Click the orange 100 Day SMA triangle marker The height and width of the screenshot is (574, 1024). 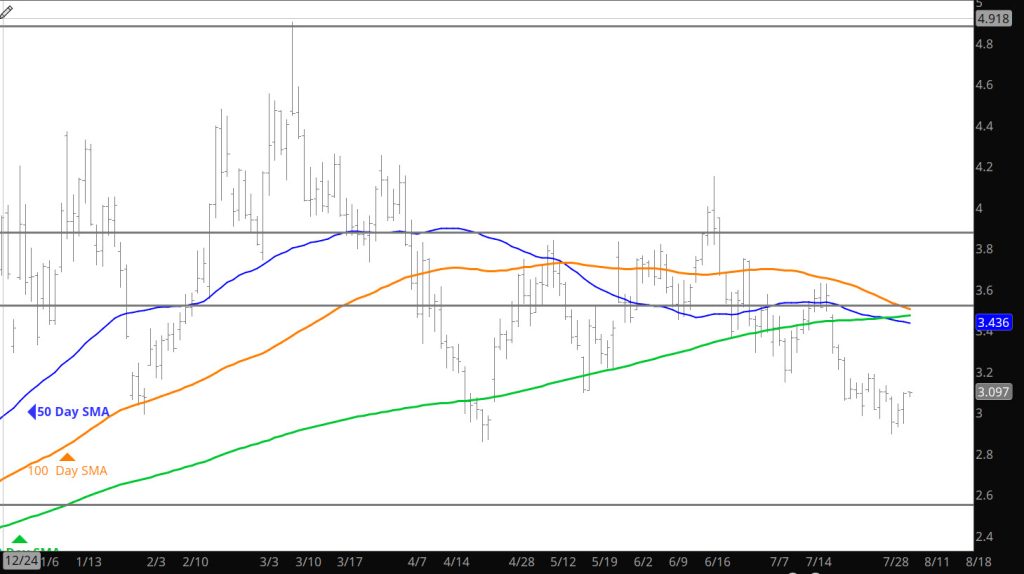click(67, 457)
